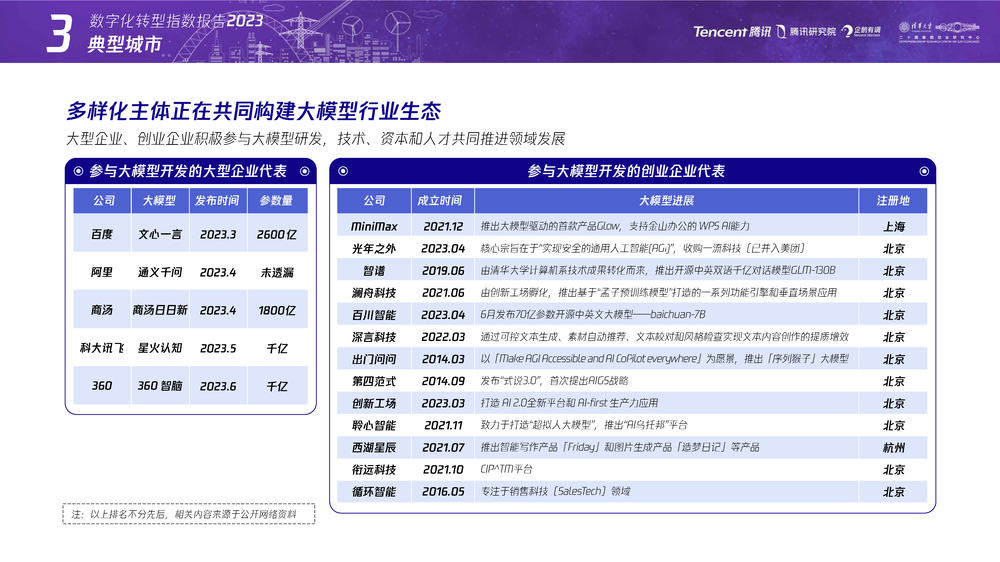Select the 典型城市 section label
Viewport: 1000px width, 562px height.
tap(124, 44)
